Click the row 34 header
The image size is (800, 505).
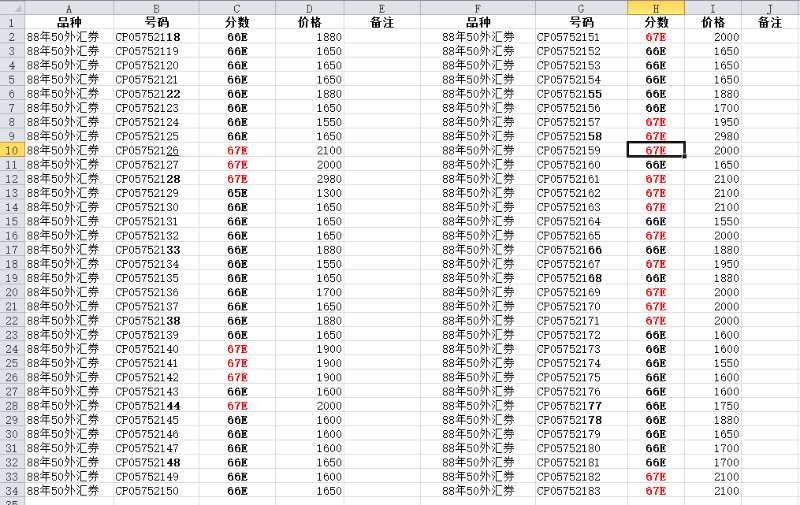(12, 491)
